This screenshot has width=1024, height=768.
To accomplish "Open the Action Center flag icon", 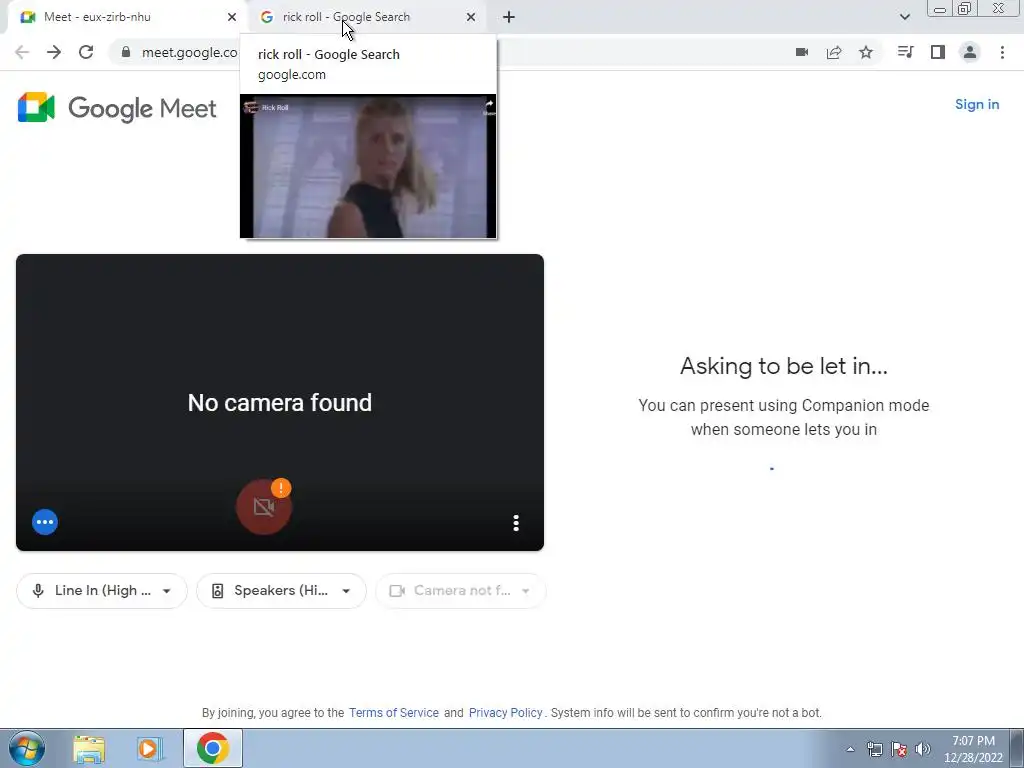I will (x=899, y=749).
